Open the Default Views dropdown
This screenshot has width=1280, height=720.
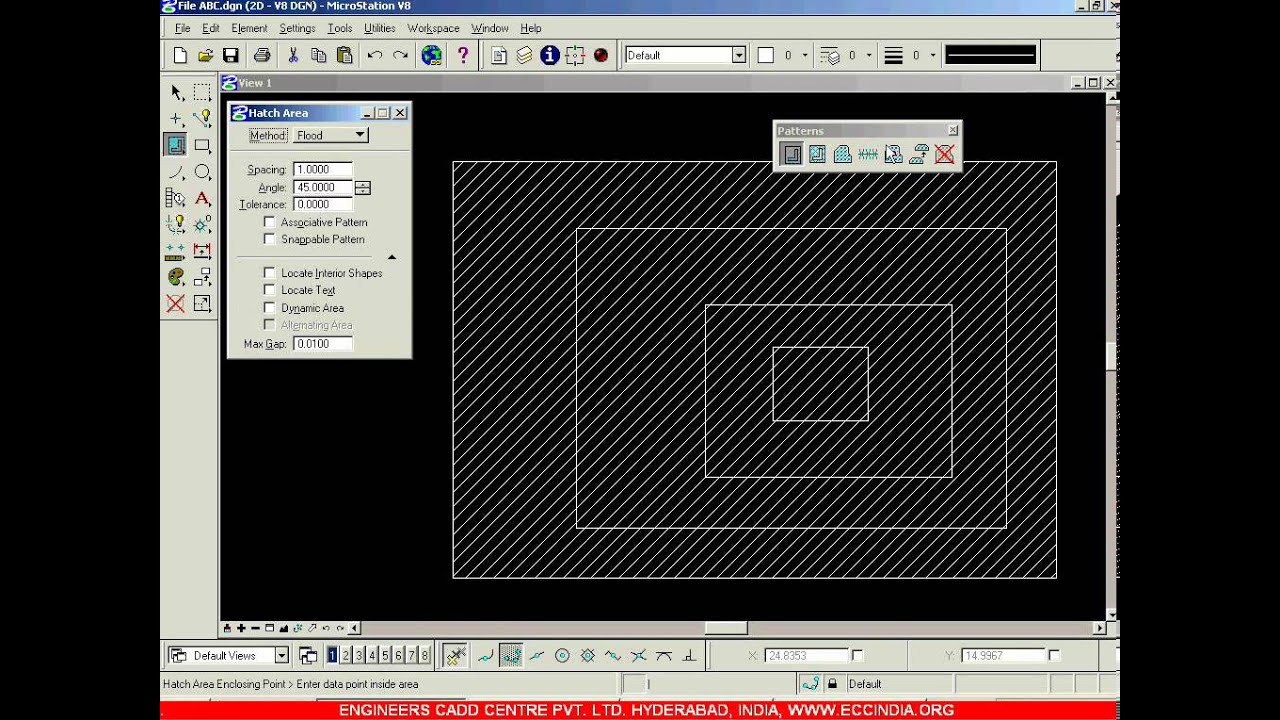(x=282, y=656)
